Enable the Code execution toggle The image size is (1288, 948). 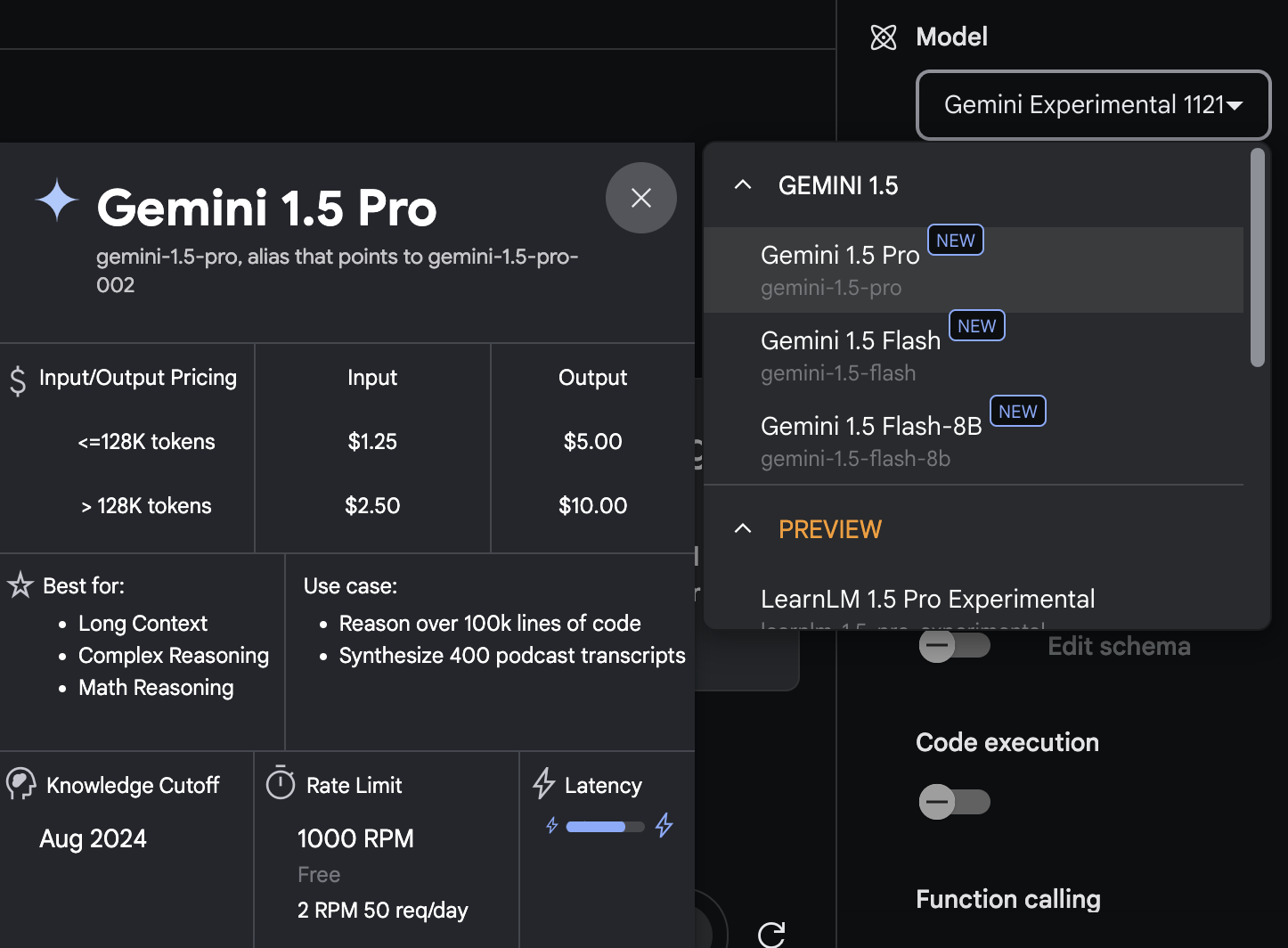pyautogui.click(x=954, y=801)
